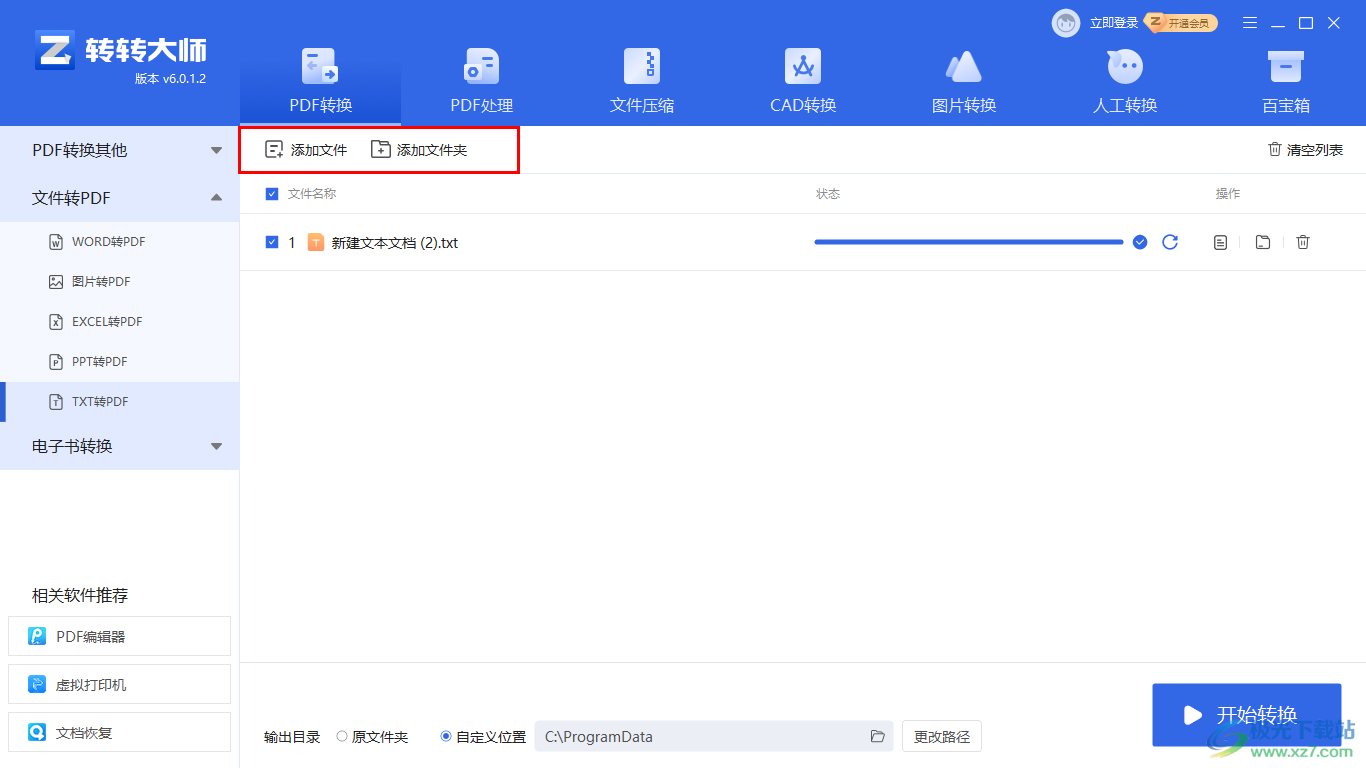Open the 虚拟打印机 recommendation
The image size is (1366, 768).
[119, 684]
